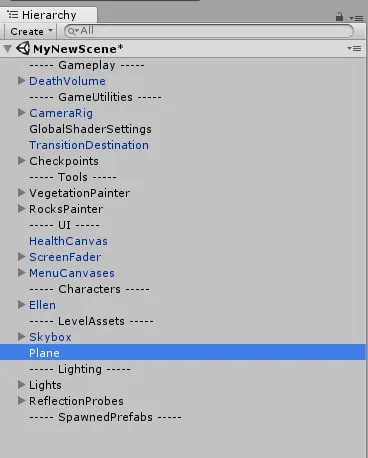Viewport: 368px width, 458px height.
Task: Open the Create dropdown
Action: (31, 31)
